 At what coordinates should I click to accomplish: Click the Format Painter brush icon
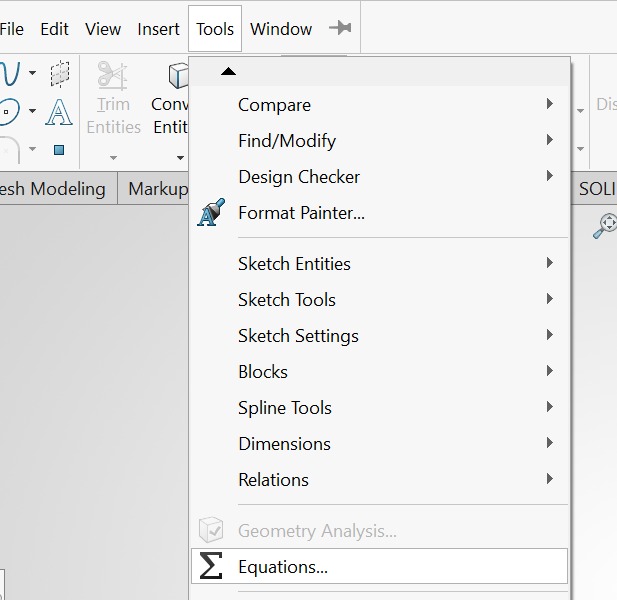pos(211,212)
